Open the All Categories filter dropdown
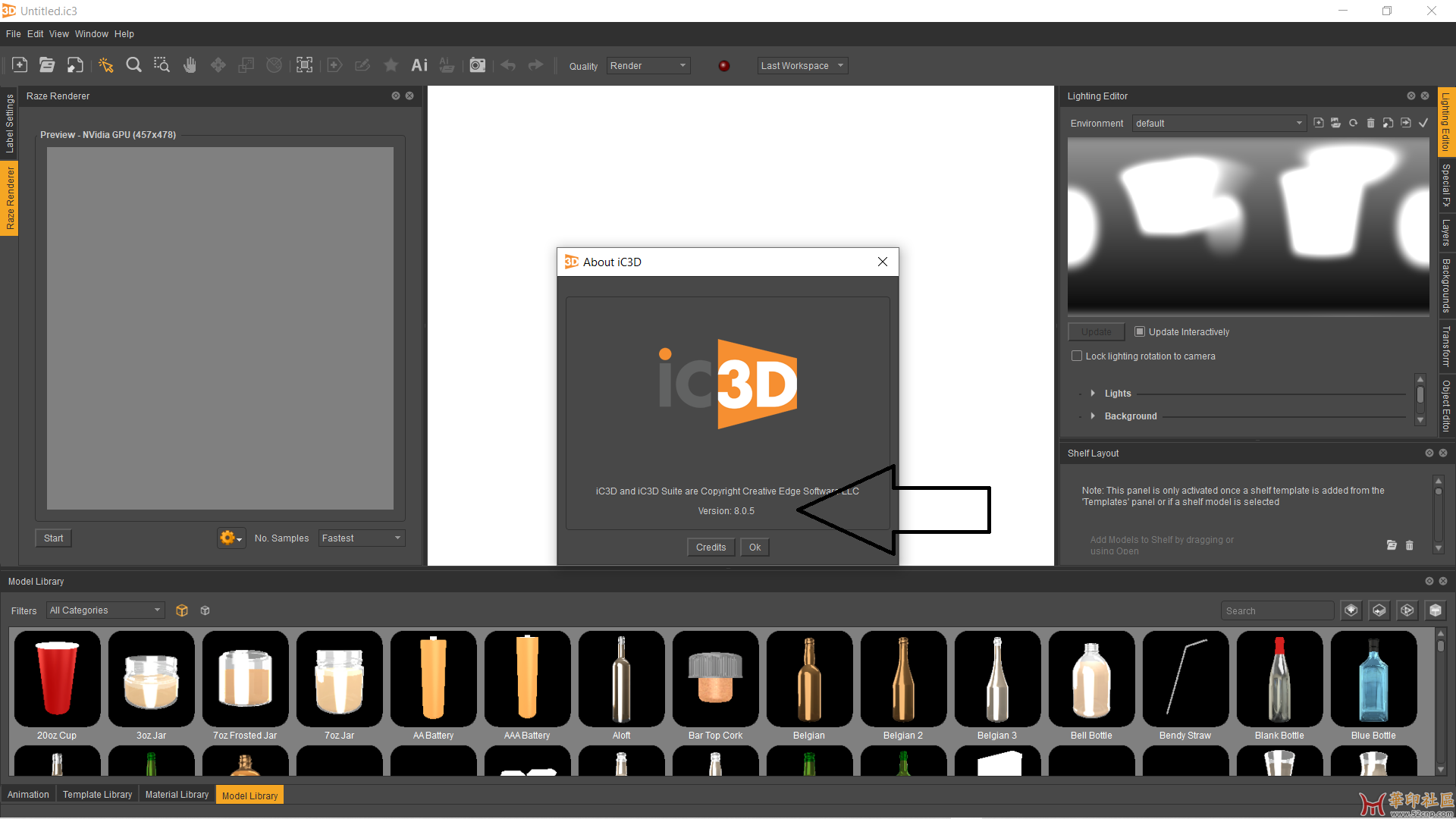1456x819 pixels. click(x=105, y=610)
